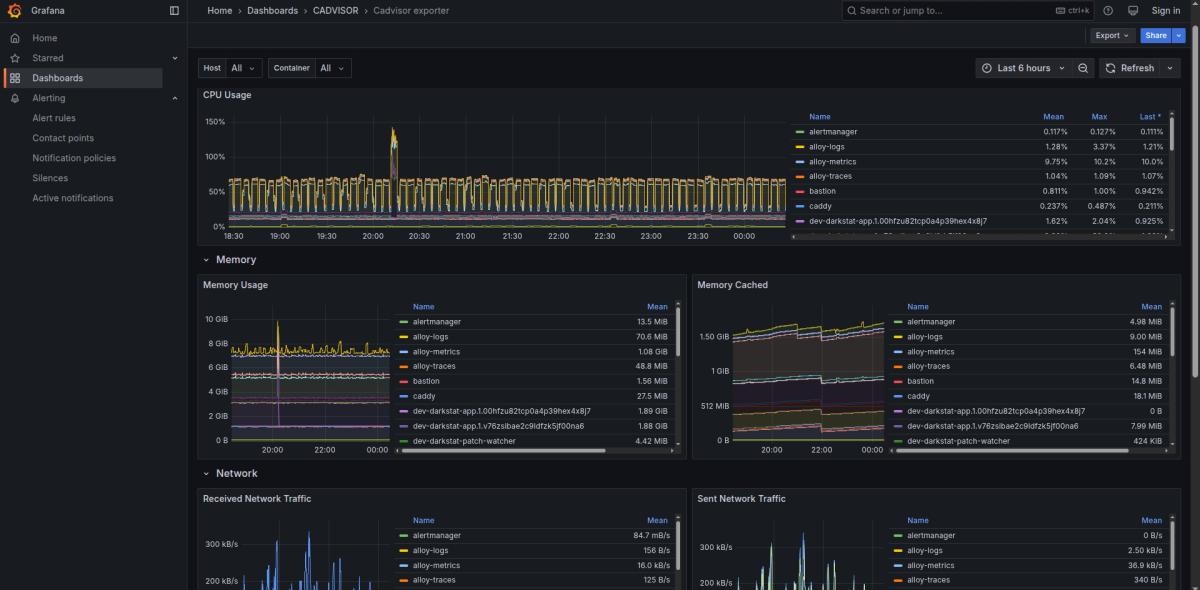The image size is (1200, 590).
Task: Click the zoom out time range icon
Action: (1083, 68)
